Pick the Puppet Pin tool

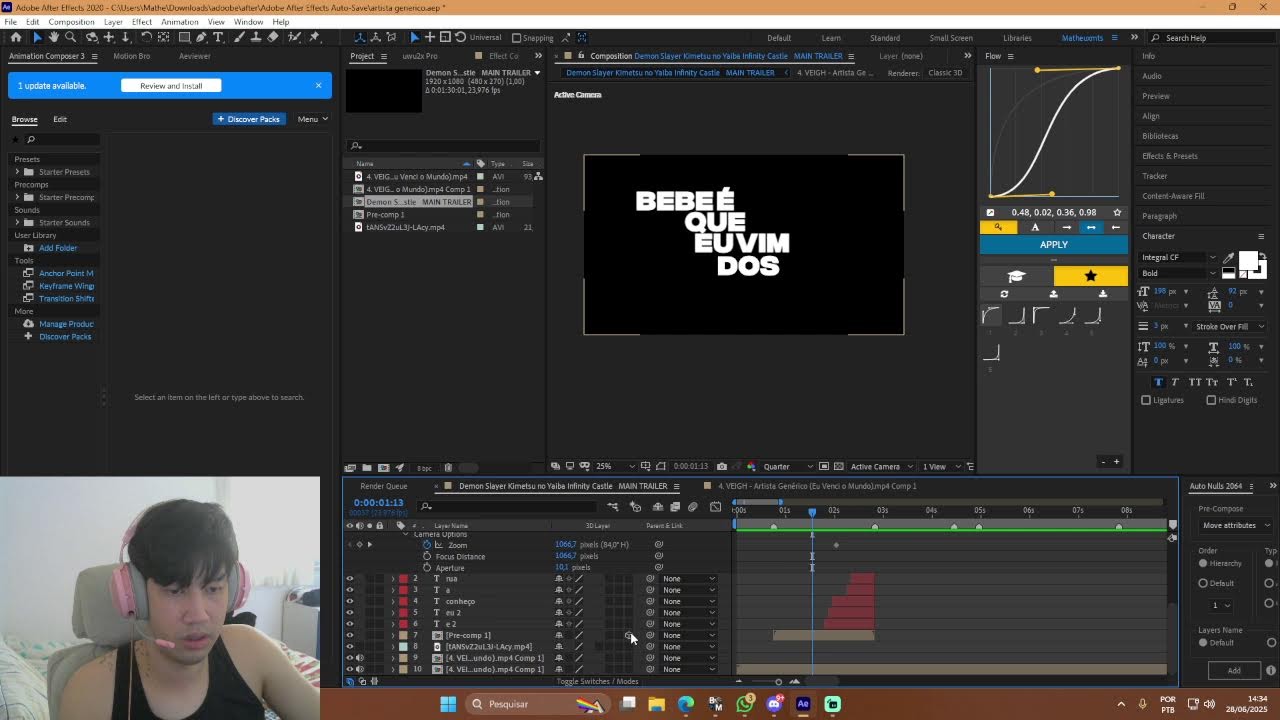pos(314,37)
